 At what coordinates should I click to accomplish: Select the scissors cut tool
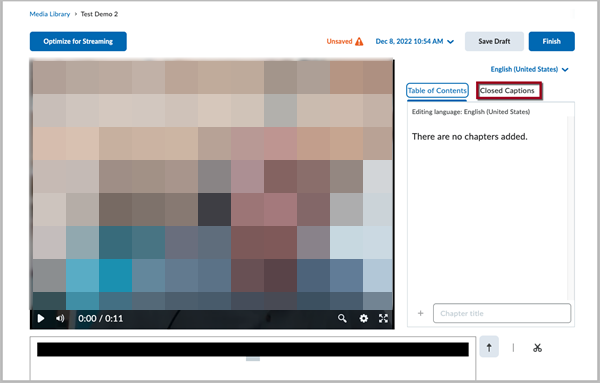[537, 347]
